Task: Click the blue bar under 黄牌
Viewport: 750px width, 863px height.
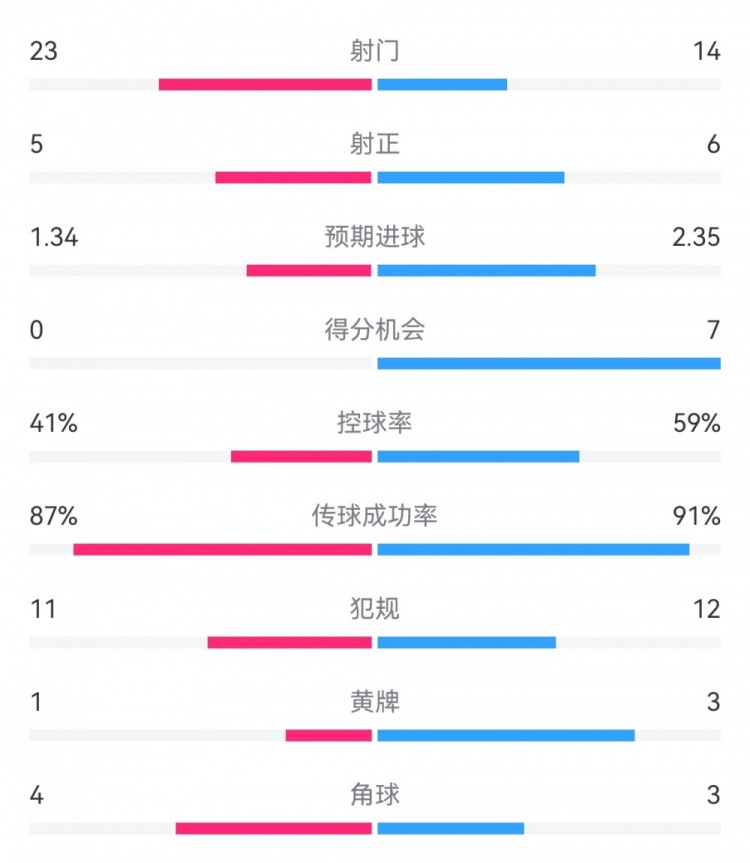Action: pyautogui.click(x=506, y=735)
